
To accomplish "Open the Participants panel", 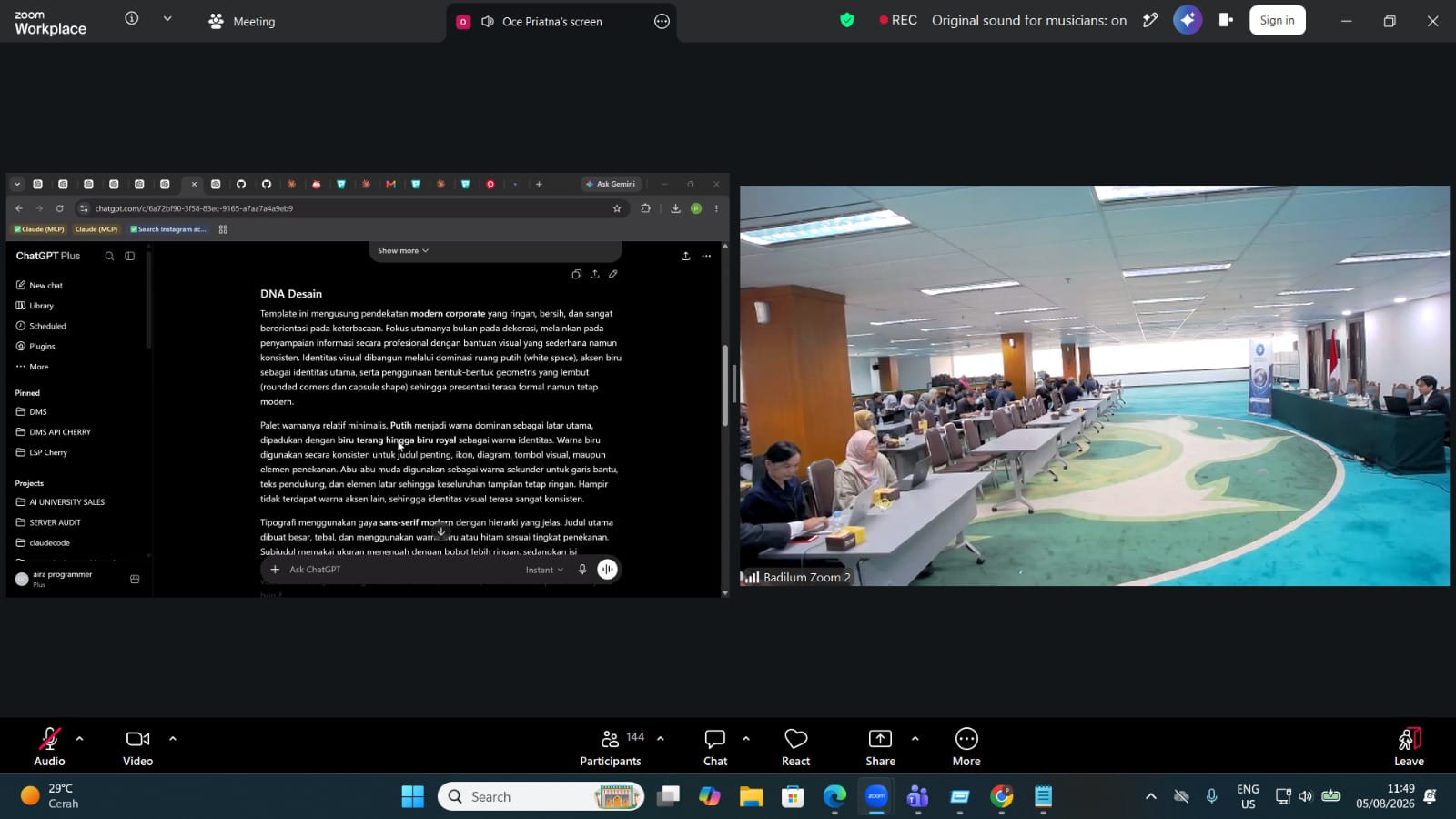I will coord(611,747).
